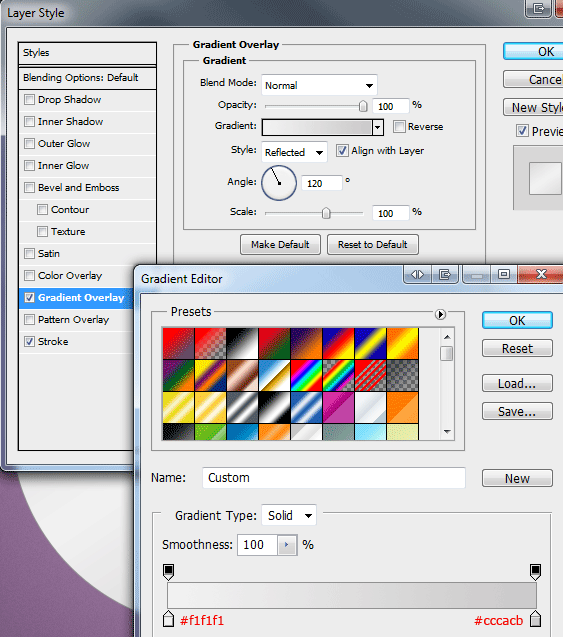Enable the Texture checkbox

click(x=42, y=232)
